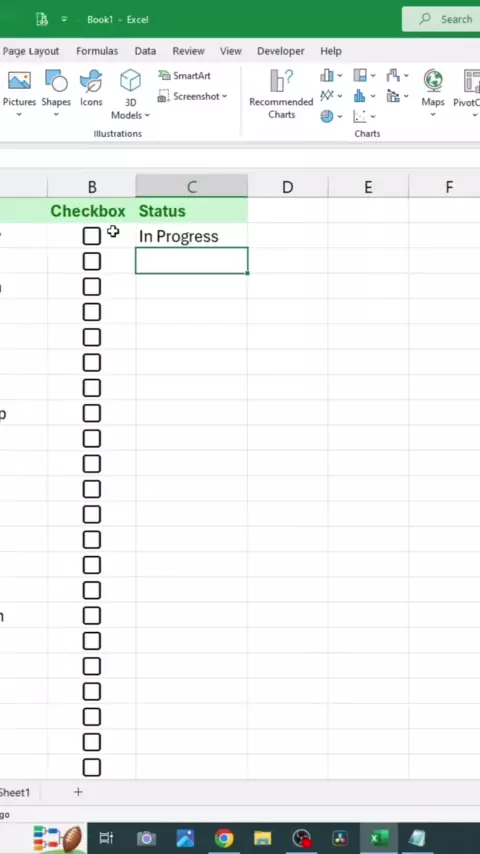Open Recommended Charts
Screen dimensions: 480x854
coord(281,94)
